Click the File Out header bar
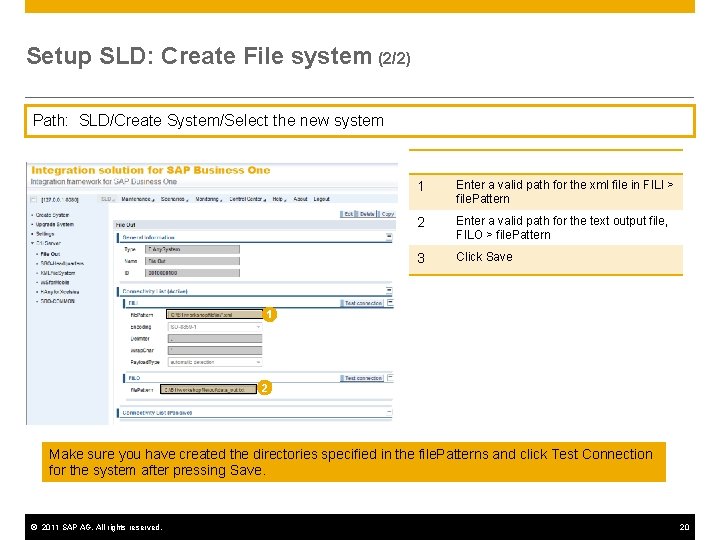 click(x=254, y=225)
